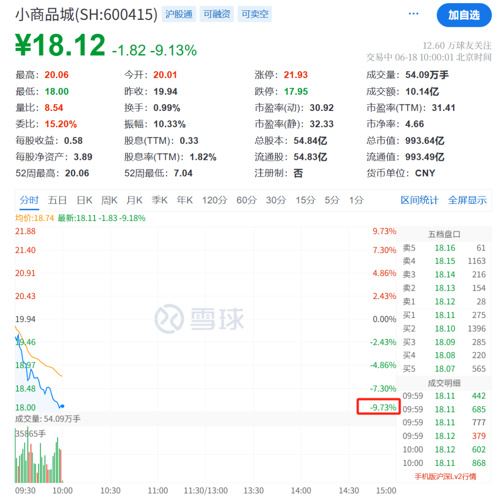The width and height of the screenshot is (500, 502).
Task: Click the 12.60 万球友关注 follower count
Action: click(457, 45)
